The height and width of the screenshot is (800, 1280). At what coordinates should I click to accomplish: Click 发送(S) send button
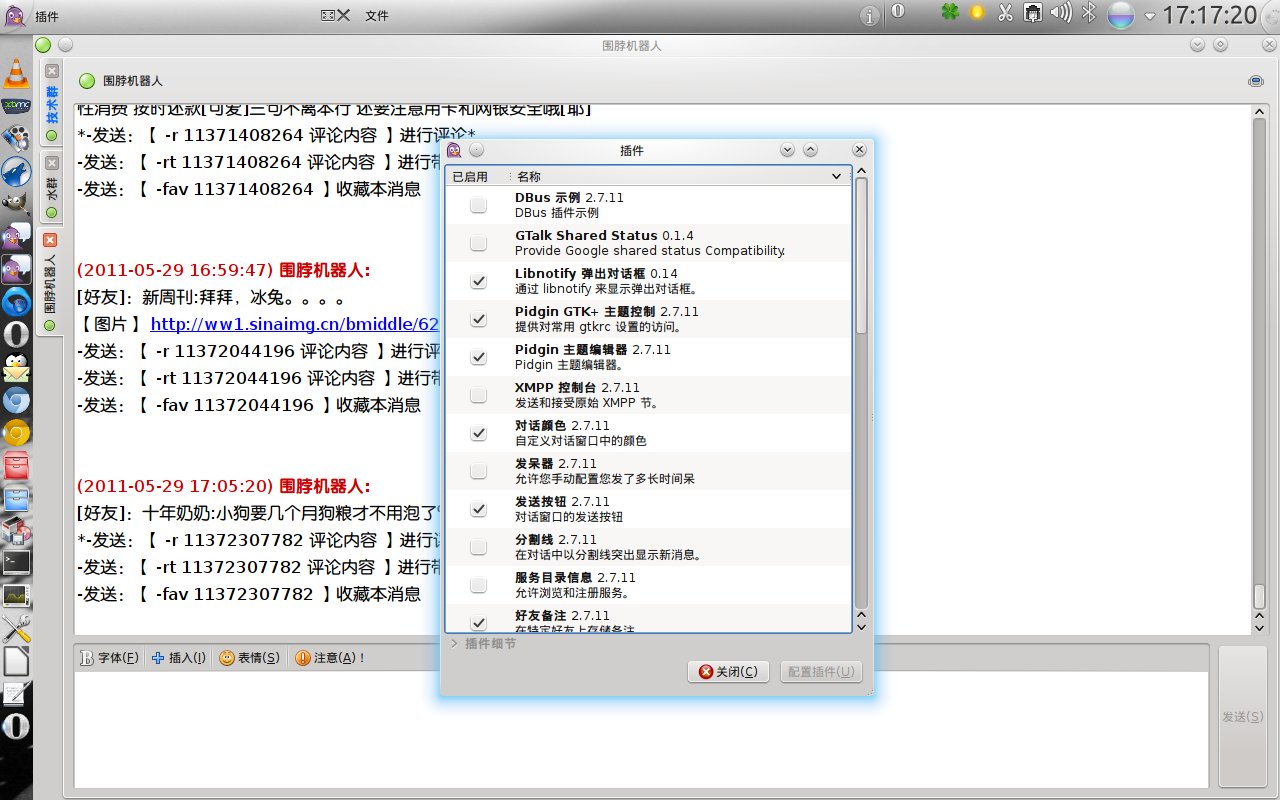1242,717
